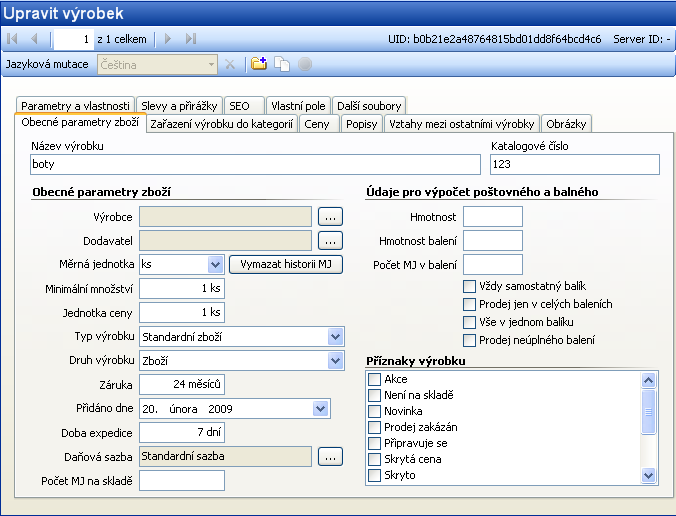Go to next record arrow
This screenshot has width=676, height=516.
[168, 39]
